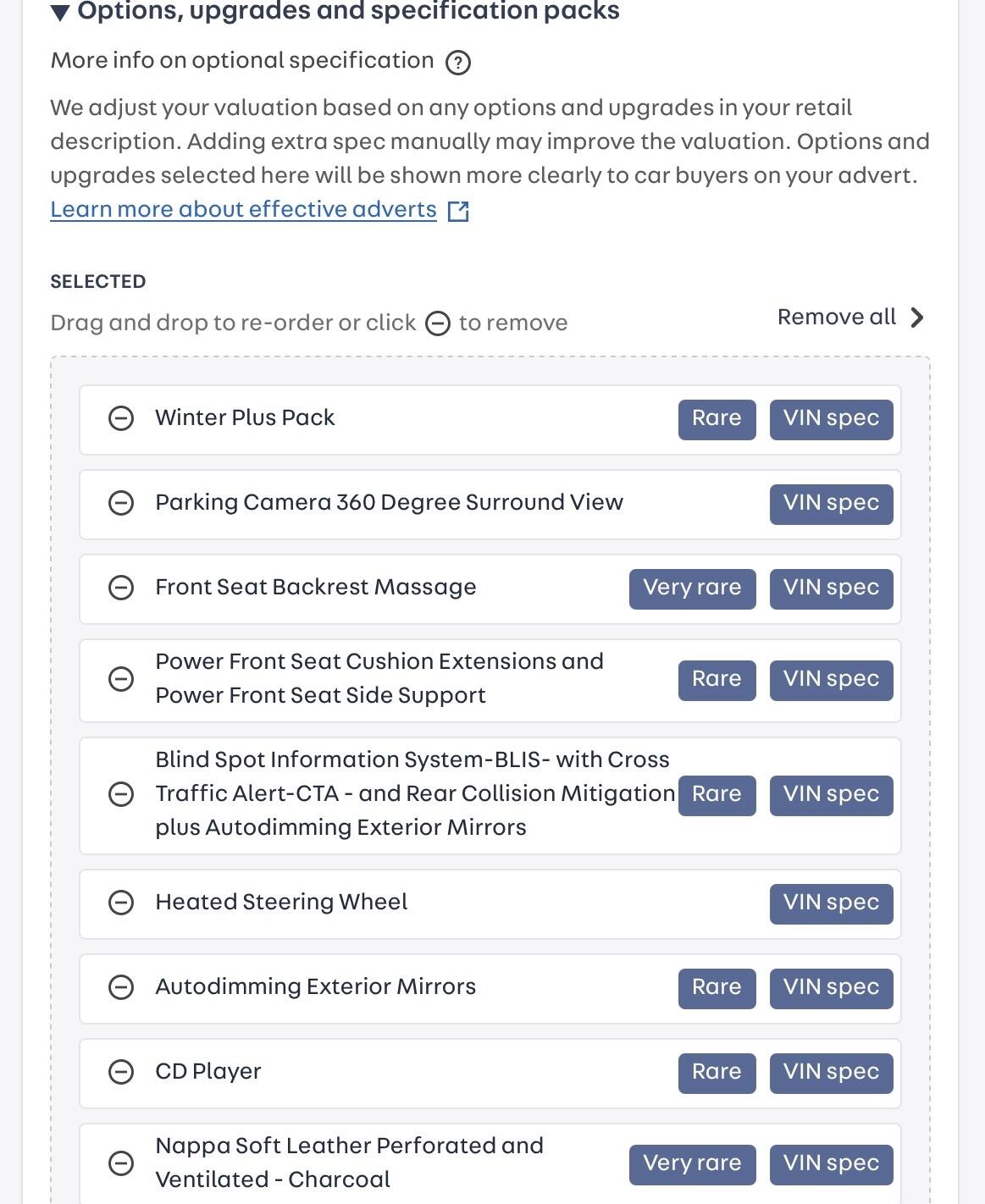The image size is (985, 1204).
Task: Remove Autodimming Exterior Mirrors option
Action: tap(121, 987)
